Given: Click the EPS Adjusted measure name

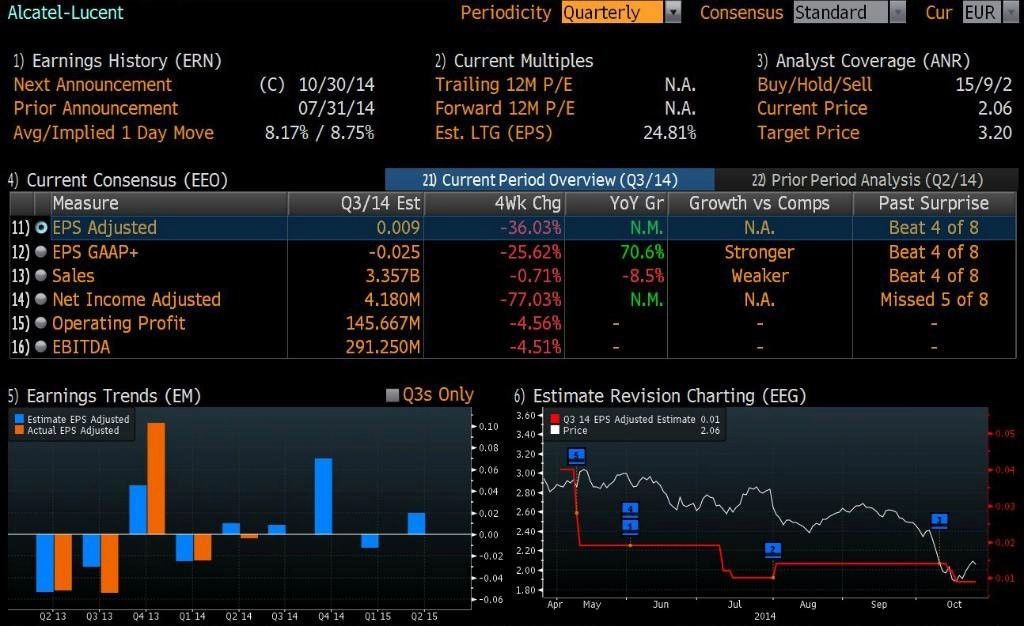Looking at the screenshot, I should coord(104,228).
